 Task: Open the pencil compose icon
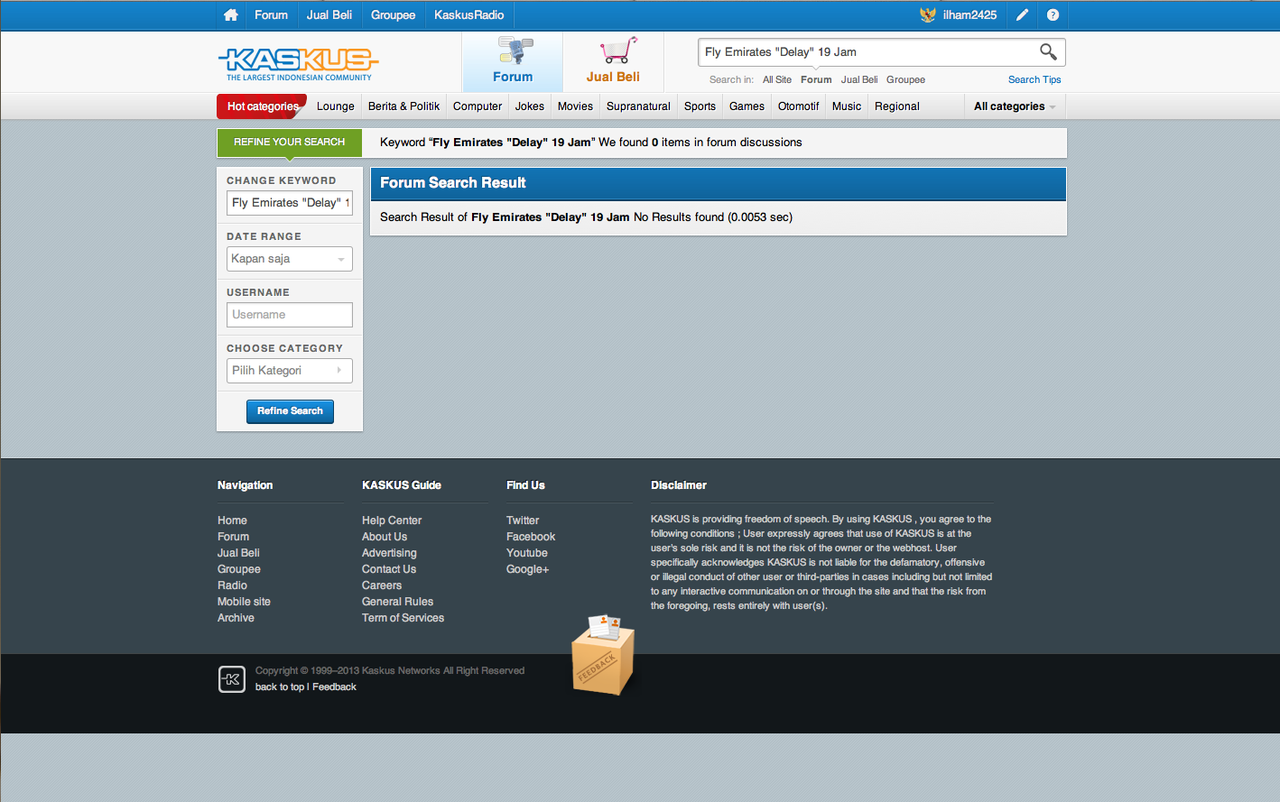pyautogui.click(x=1022, y=15)
